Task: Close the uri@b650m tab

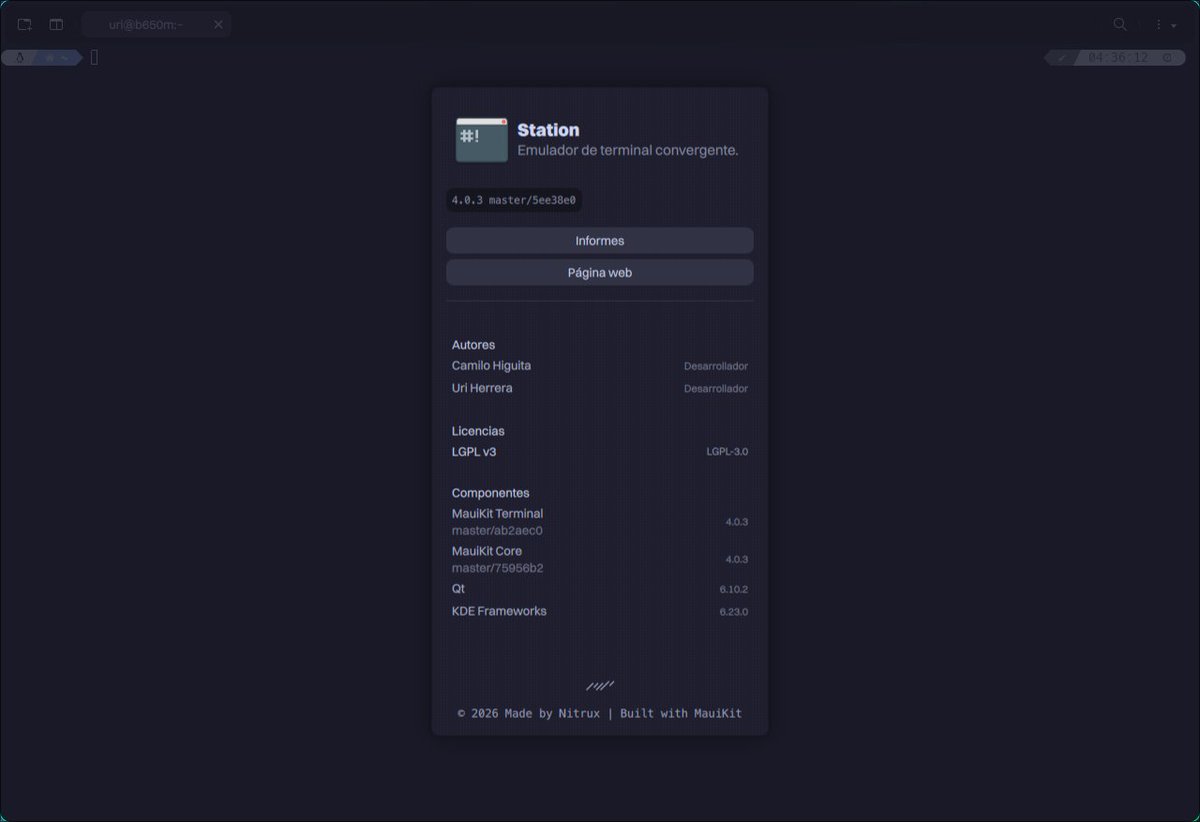Action: [x=218, y=24]
